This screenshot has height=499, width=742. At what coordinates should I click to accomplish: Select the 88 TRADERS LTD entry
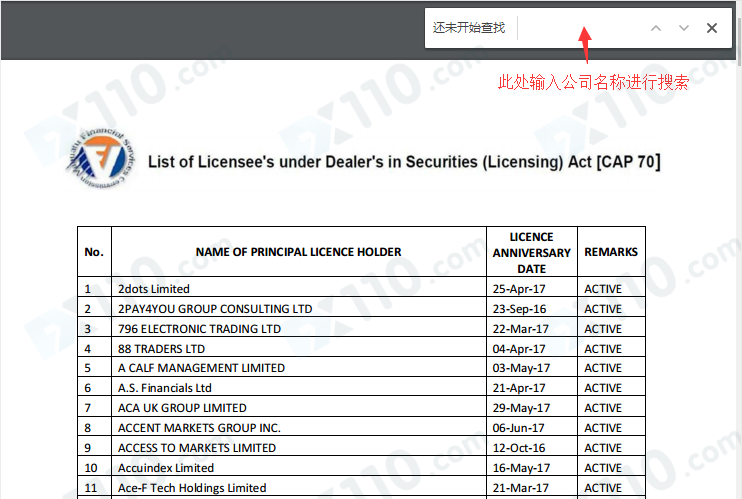[161, 349]
